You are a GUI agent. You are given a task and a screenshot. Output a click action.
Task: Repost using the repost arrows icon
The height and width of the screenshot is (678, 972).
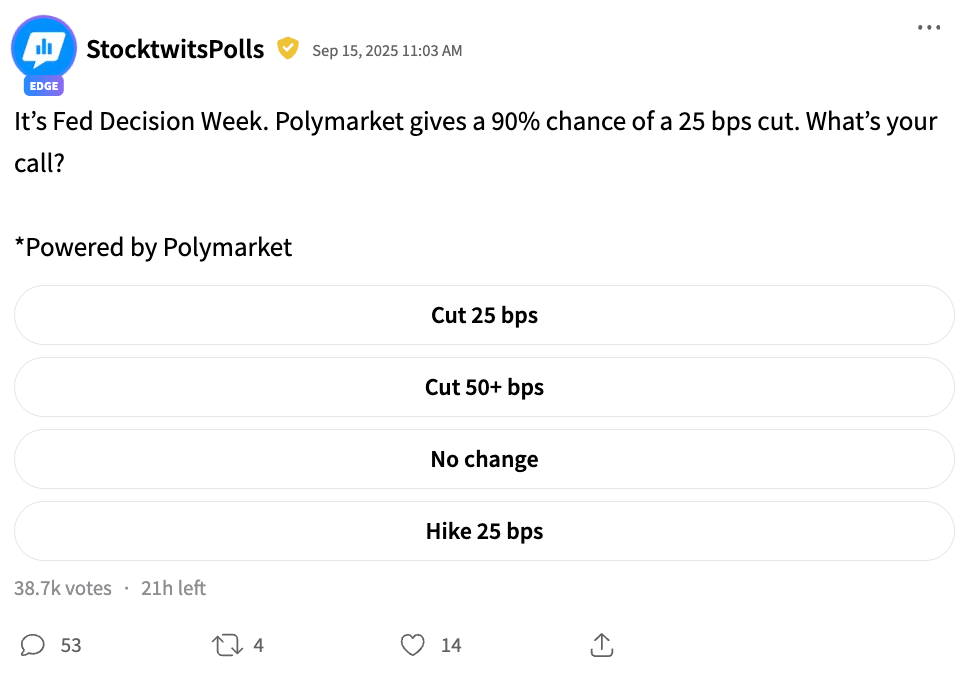(x=227, y=645)
